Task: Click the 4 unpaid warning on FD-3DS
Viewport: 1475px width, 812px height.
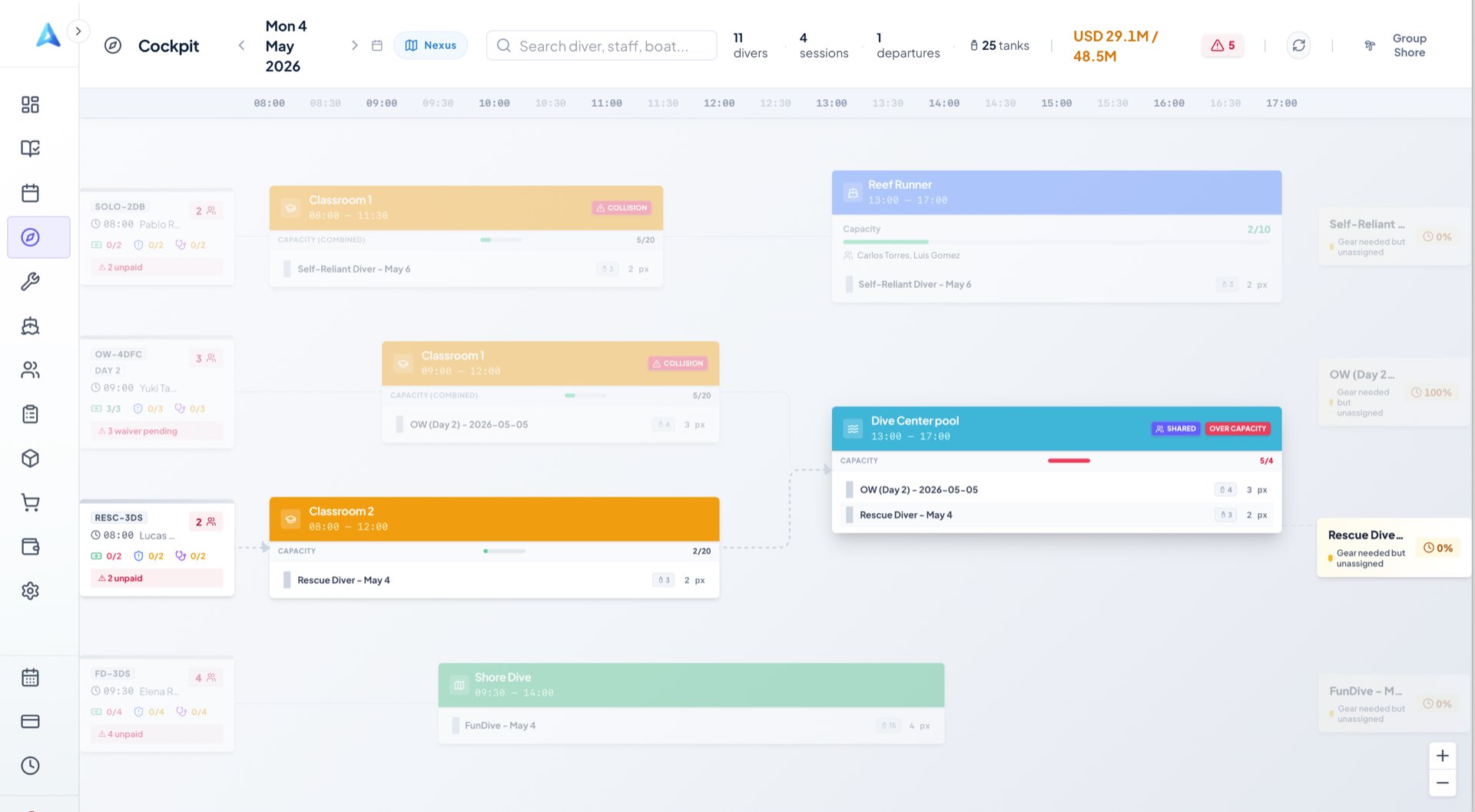Action: (157, 734)
